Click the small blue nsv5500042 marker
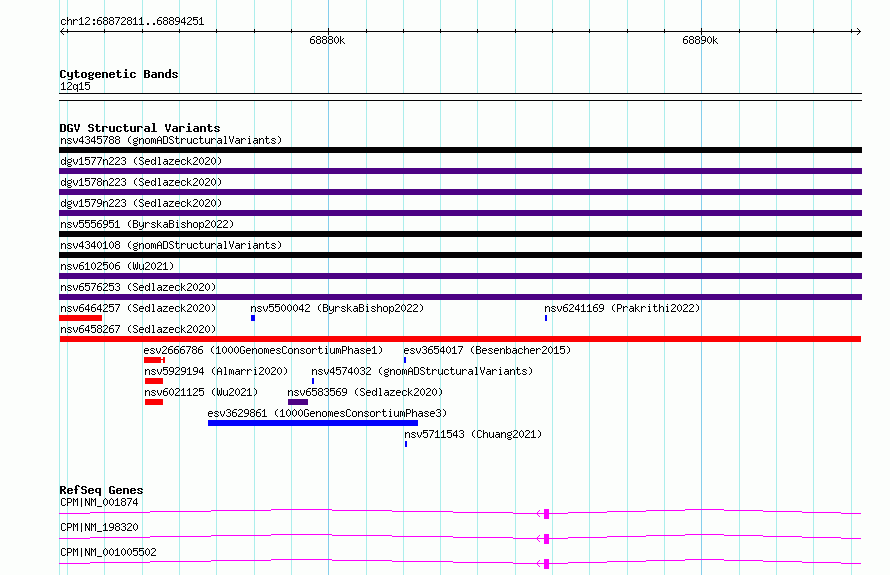Screen dimensions: 890x575 pos(253,318)
